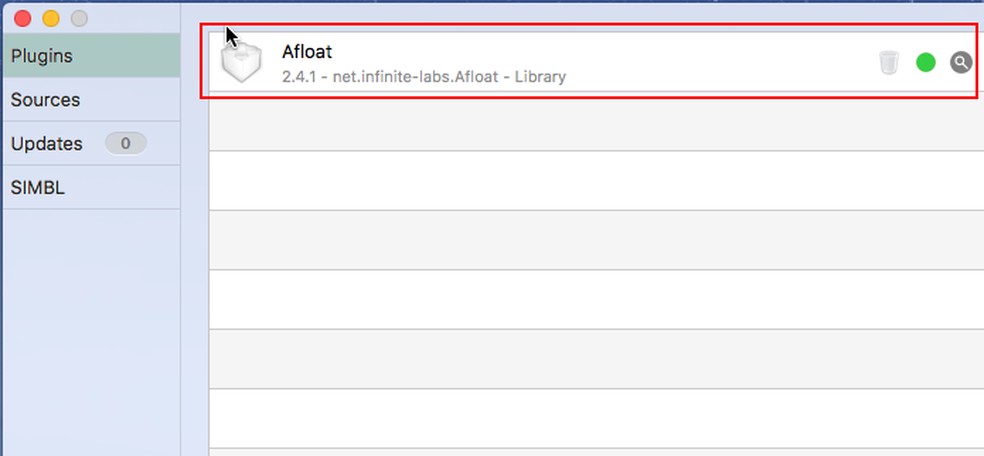This screenshot has height=456, width=984.
Task: Switch to the Sources section
Action: pos(90,100)
